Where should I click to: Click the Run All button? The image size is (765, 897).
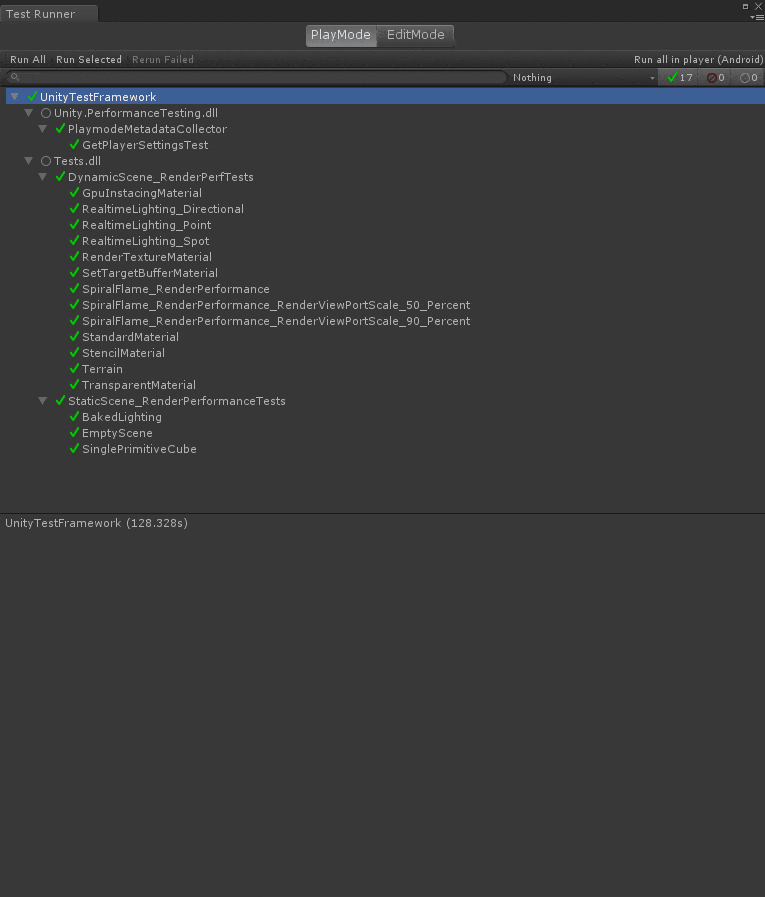tap(27, 59)
